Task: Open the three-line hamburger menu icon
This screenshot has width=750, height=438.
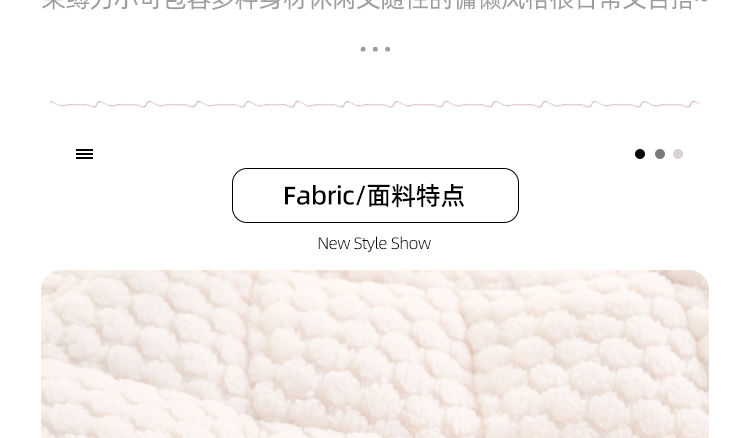Action: tap(85, 154)
